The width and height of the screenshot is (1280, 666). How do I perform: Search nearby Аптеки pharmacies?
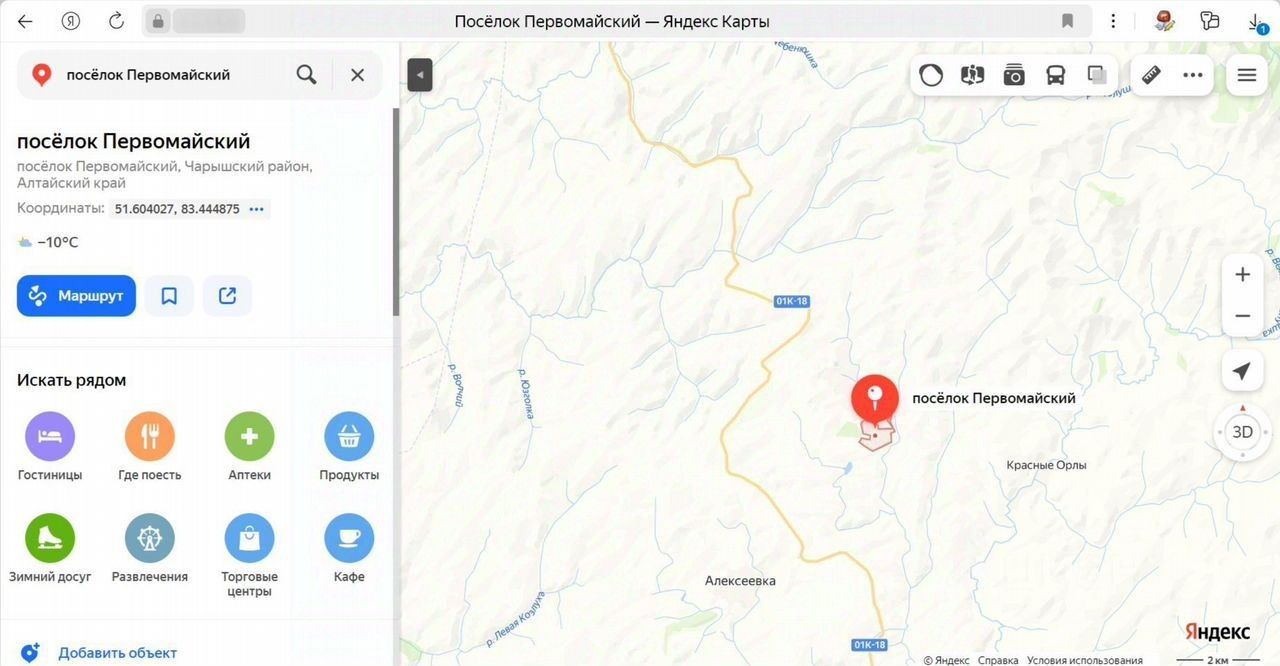tap(249, 447)
